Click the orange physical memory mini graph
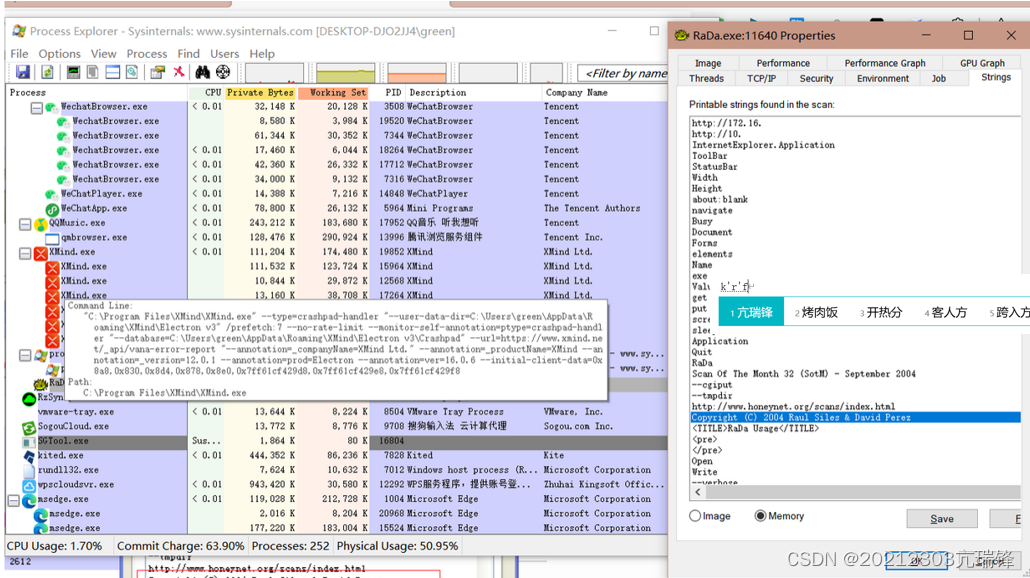This screenshot has height=578, width=1030. pyautogui.click(x=417, y=73)
